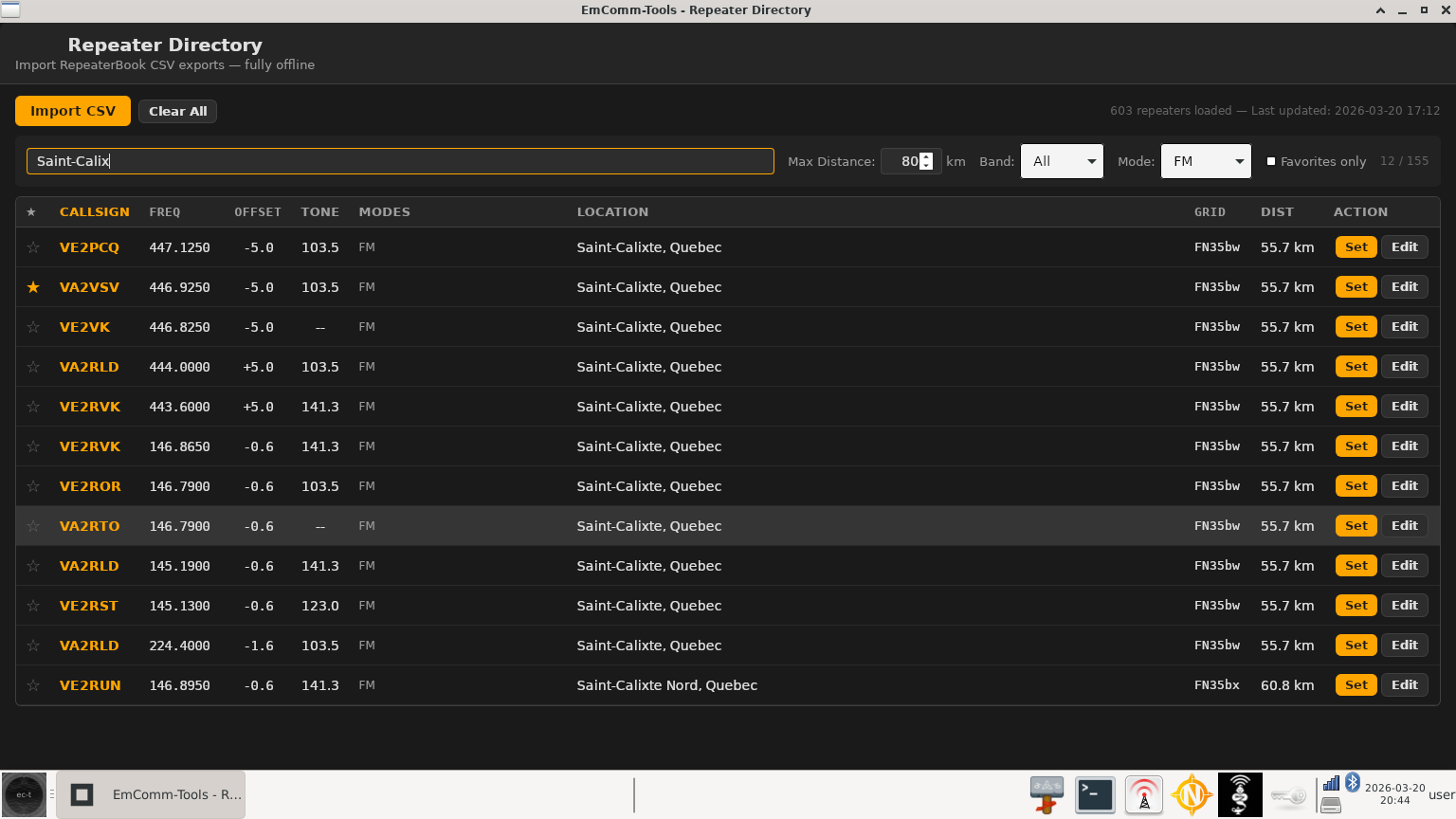The width and height of the screenshot is (1456, 819).
Task: Star the VE2RVK 146.8650 repeater
Action: [x=33, y=446]
